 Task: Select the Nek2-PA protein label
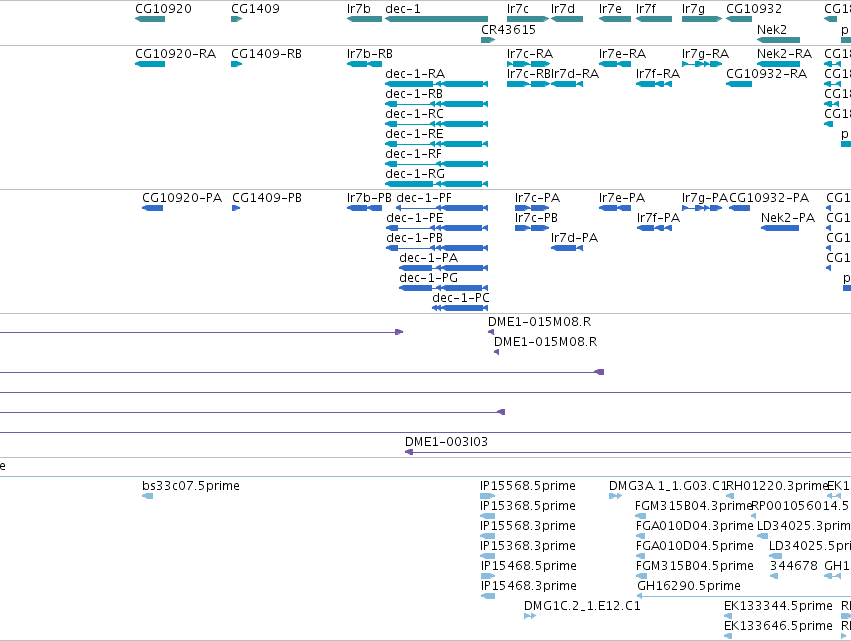(x=788, y=218)
